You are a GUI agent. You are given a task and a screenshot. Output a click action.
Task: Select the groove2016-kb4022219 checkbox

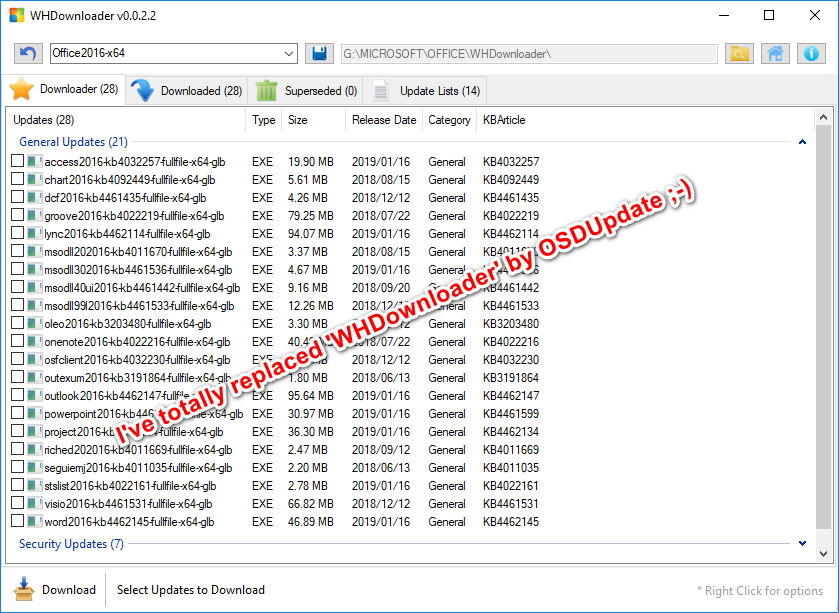[x=18, y=214]
